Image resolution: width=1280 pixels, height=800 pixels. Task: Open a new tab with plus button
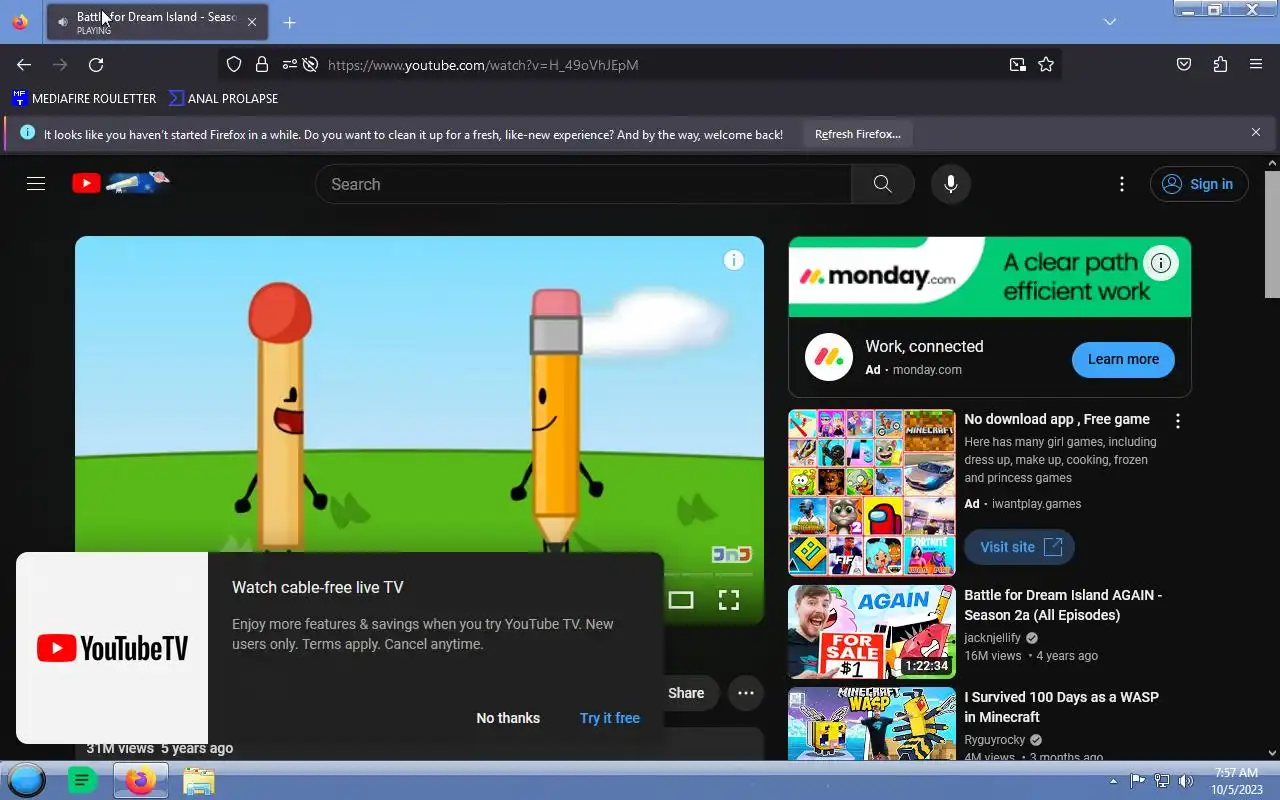(x=289, y=22)
